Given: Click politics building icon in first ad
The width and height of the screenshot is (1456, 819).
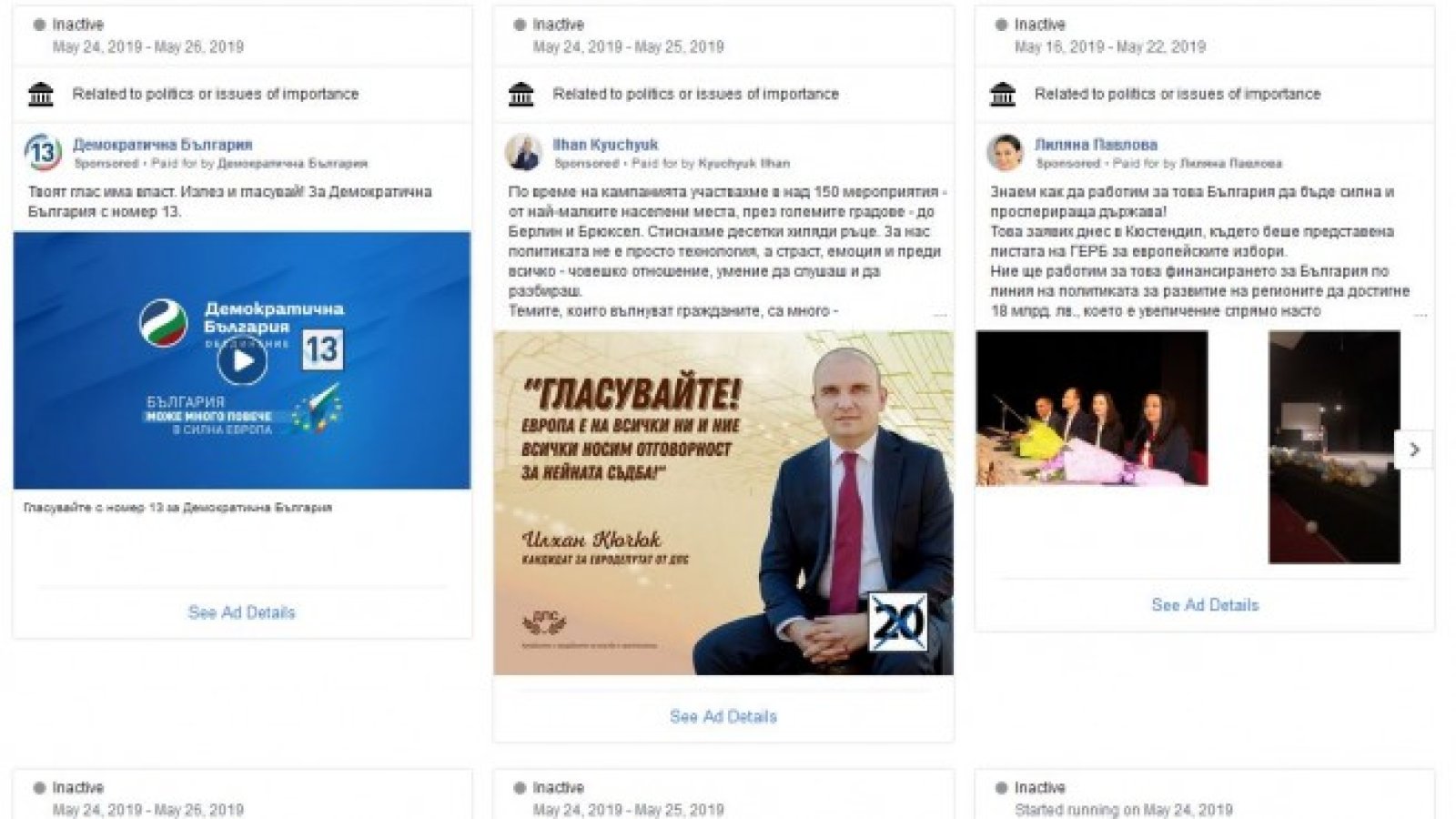Looking at the screenshot, I should (41, 94).
